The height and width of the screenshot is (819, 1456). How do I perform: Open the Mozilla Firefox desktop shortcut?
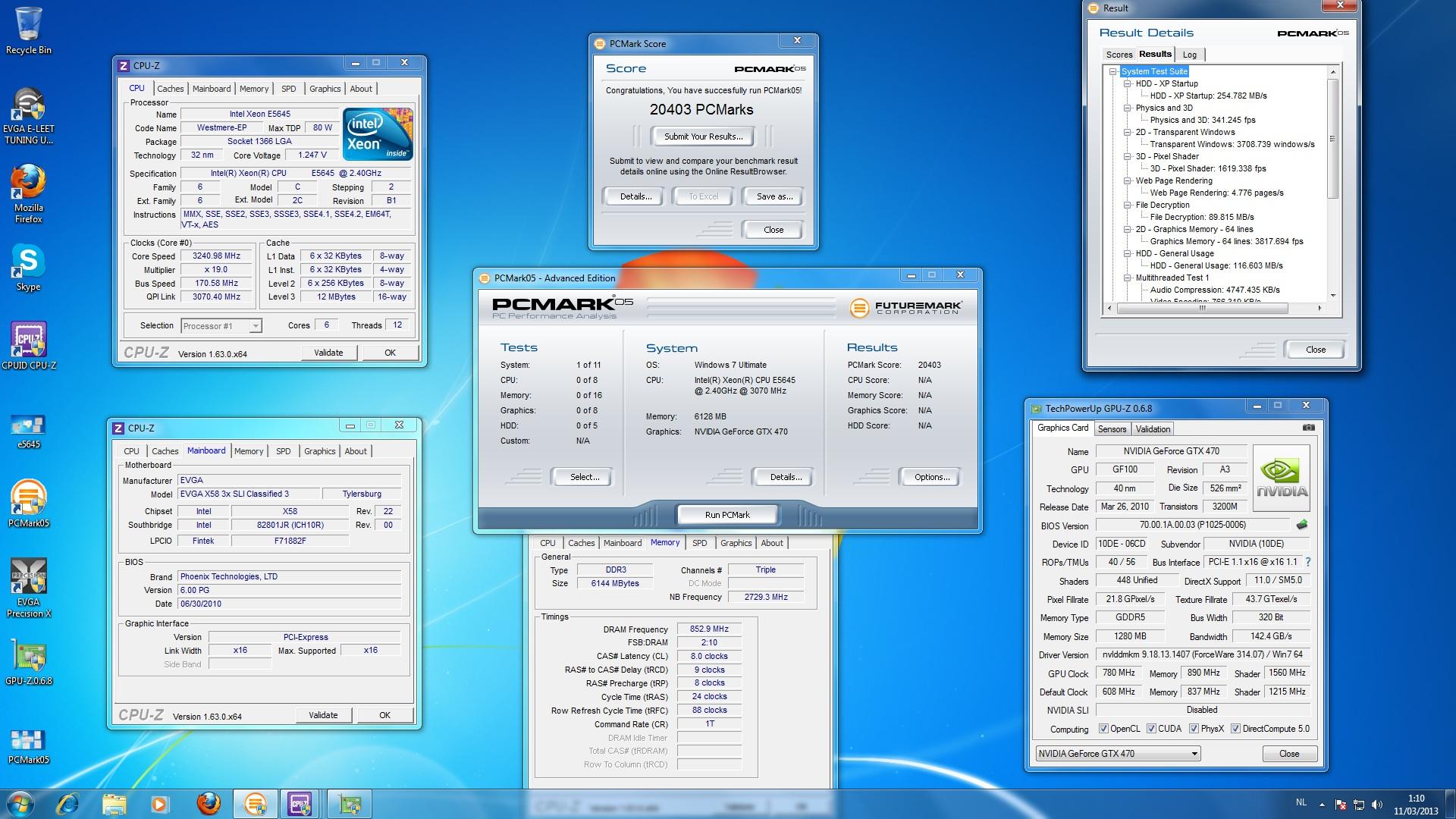pyautogui.click(x=28, y=195)
